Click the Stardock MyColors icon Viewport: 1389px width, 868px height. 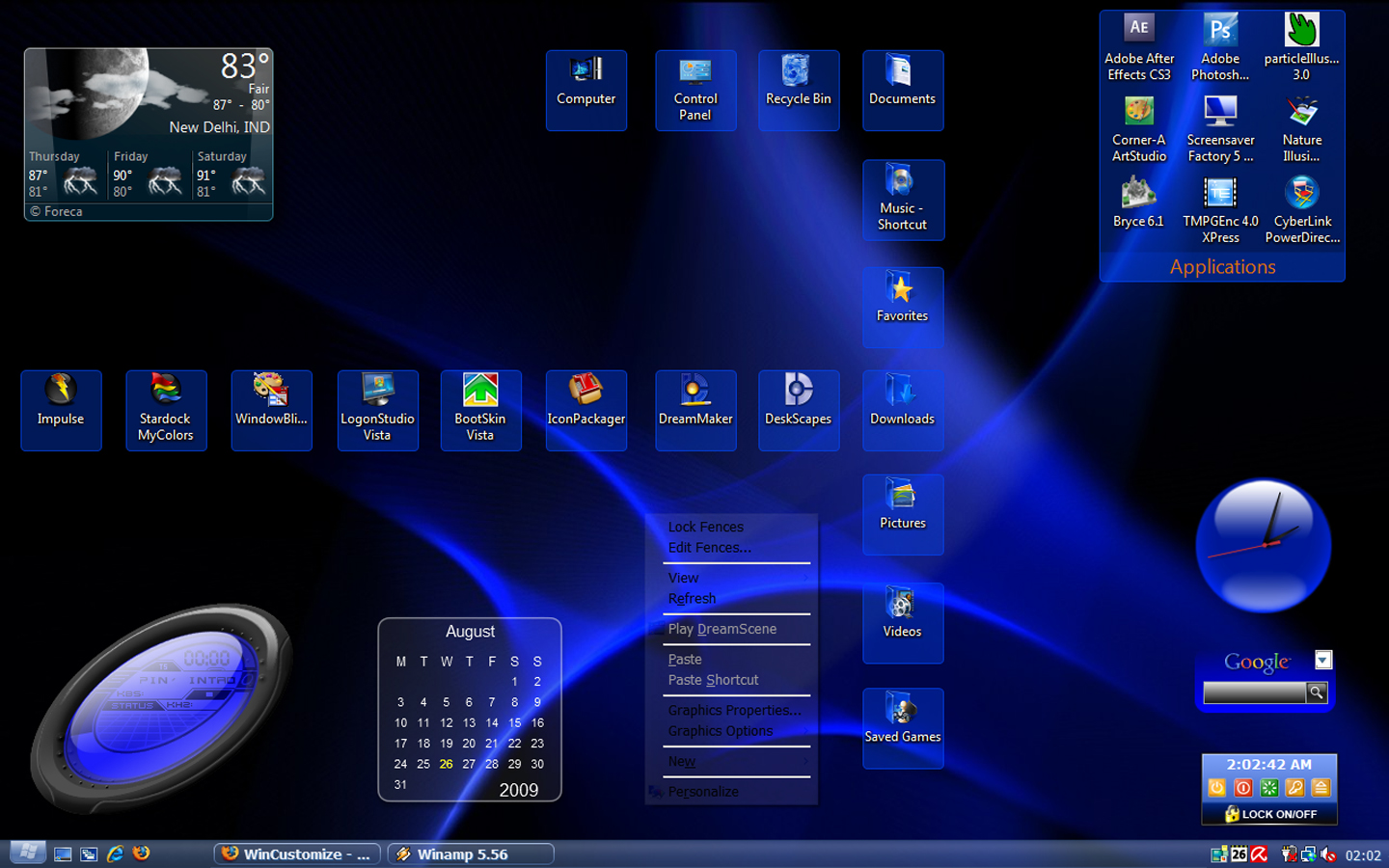(x=166, y=410)
